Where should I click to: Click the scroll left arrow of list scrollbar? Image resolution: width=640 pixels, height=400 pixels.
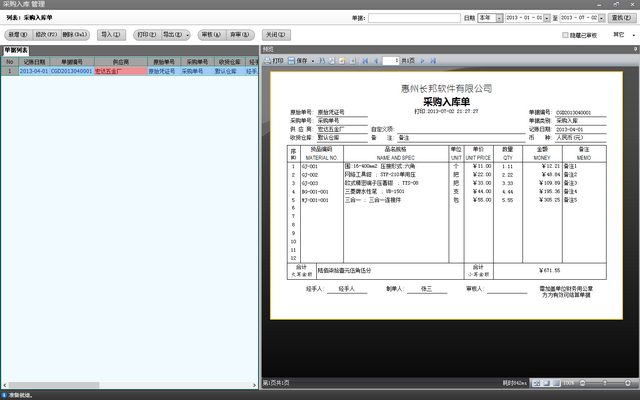tap(4, 385)
